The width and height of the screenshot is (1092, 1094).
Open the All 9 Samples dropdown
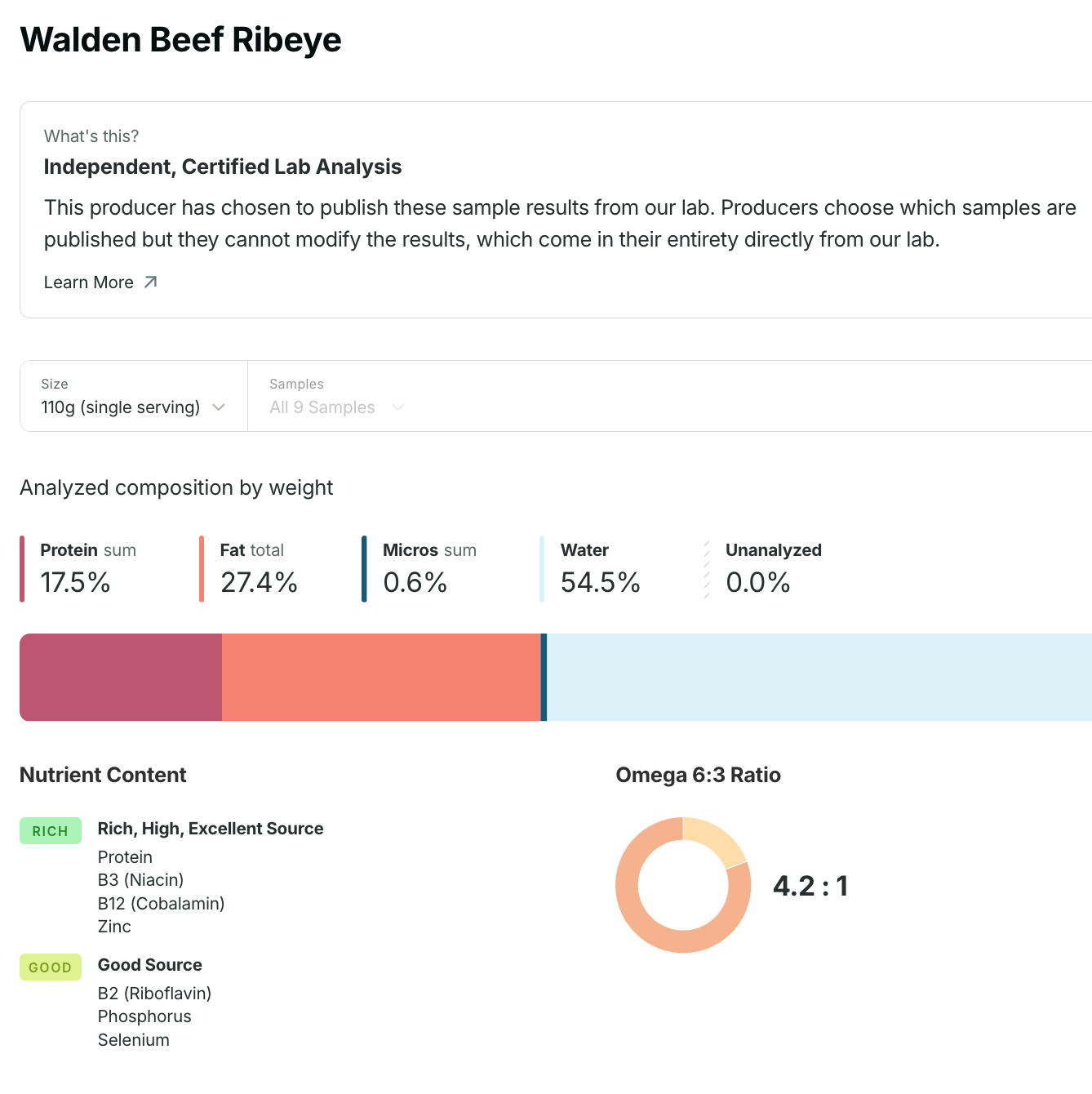click(336, 407)
